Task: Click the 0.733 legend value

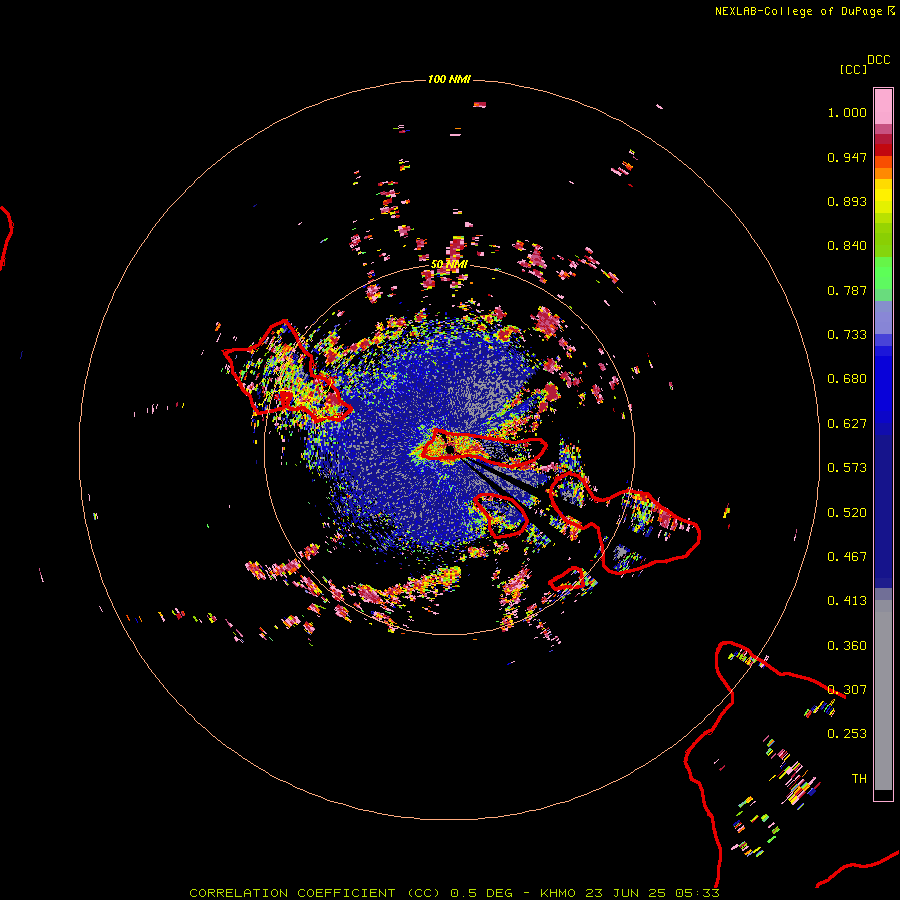Action: pos(847,335)
